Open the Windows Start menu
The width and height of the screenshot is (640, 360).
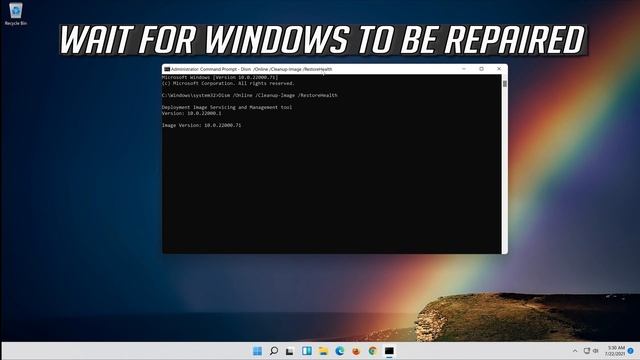tap(258, 351)
